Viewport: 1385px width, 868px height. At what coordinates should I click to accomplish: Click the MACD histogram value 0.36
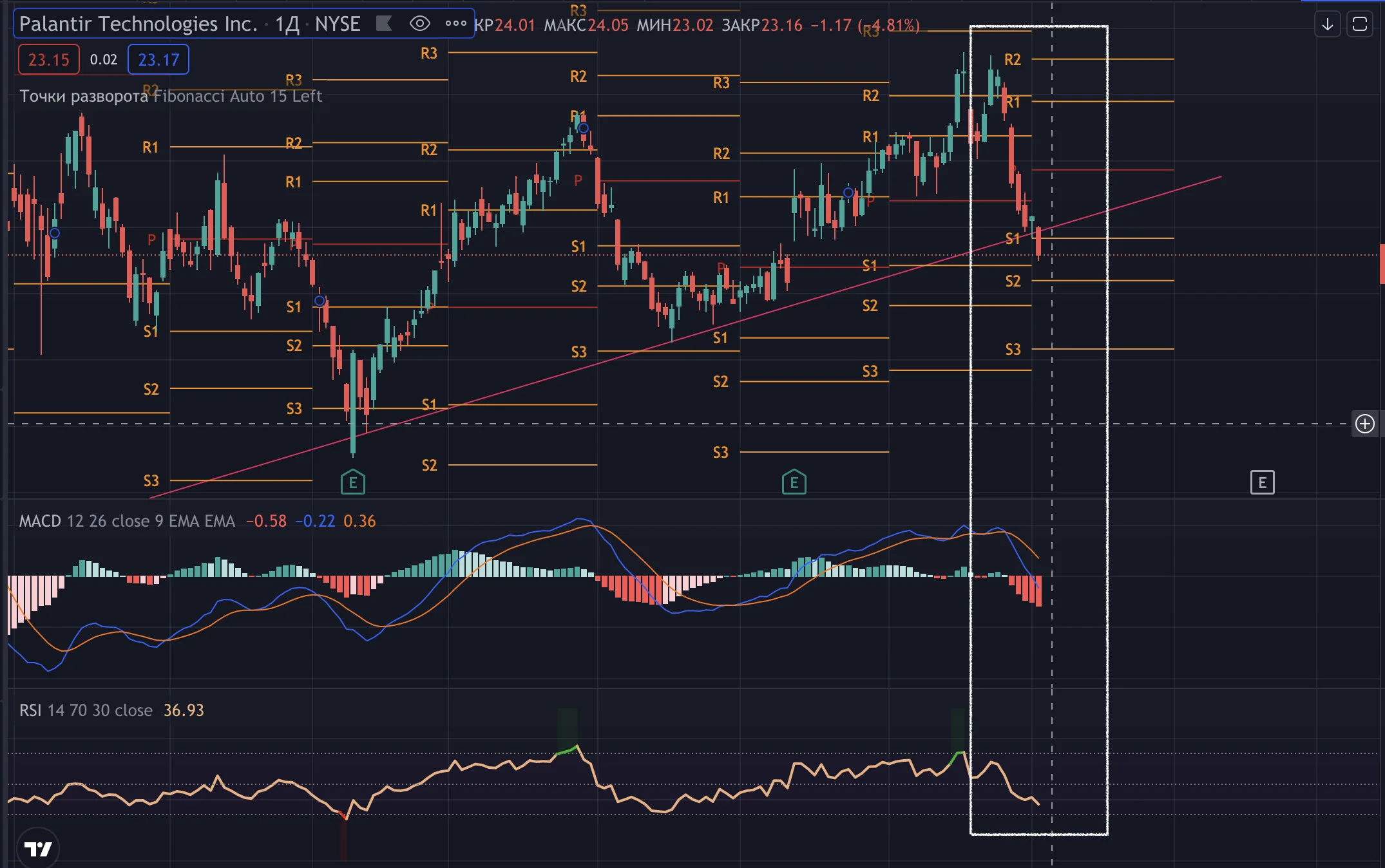point(359,521)
